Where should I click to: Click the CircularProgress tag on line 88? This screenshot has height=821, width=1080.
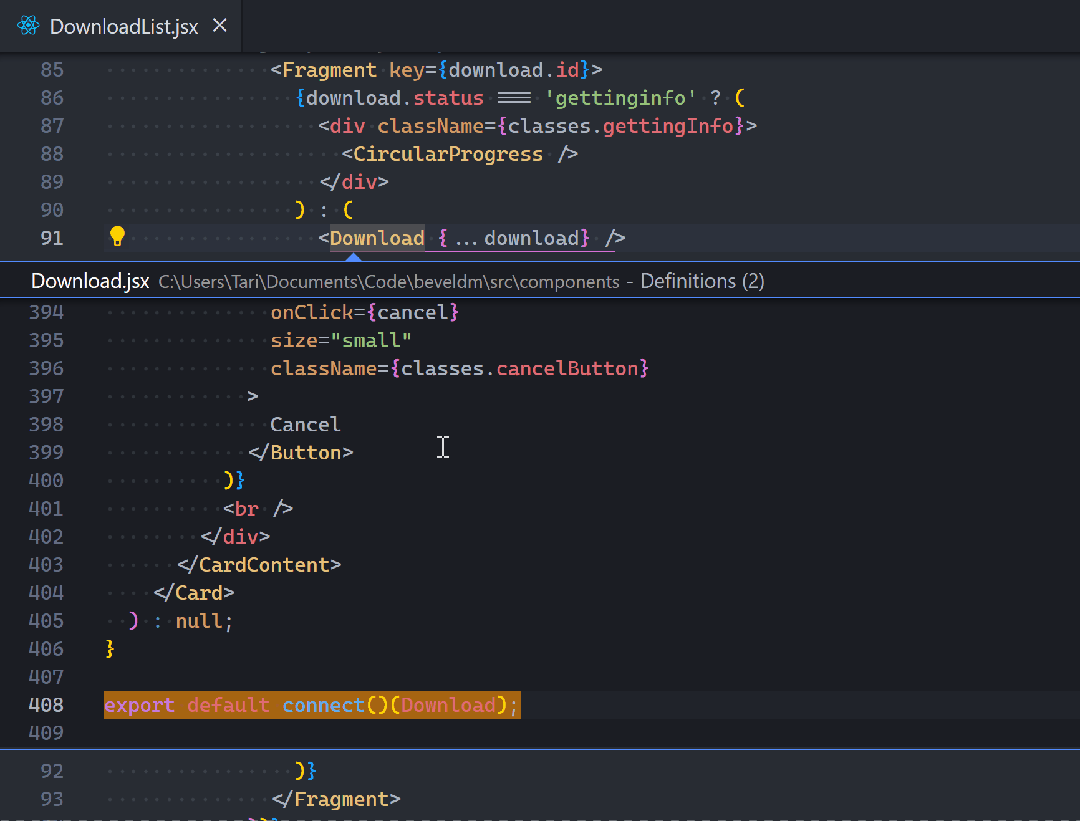448,154
